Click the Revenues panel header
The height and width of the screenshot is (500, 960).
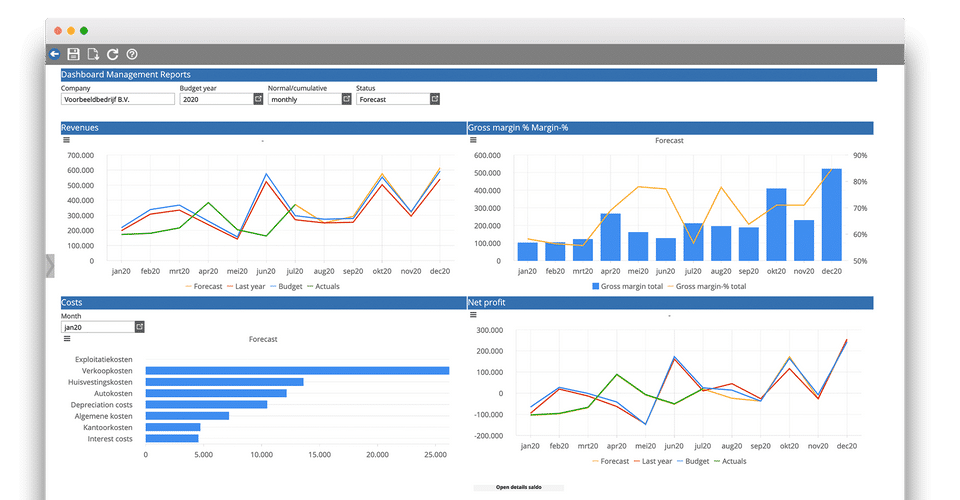tap(263, 128)
